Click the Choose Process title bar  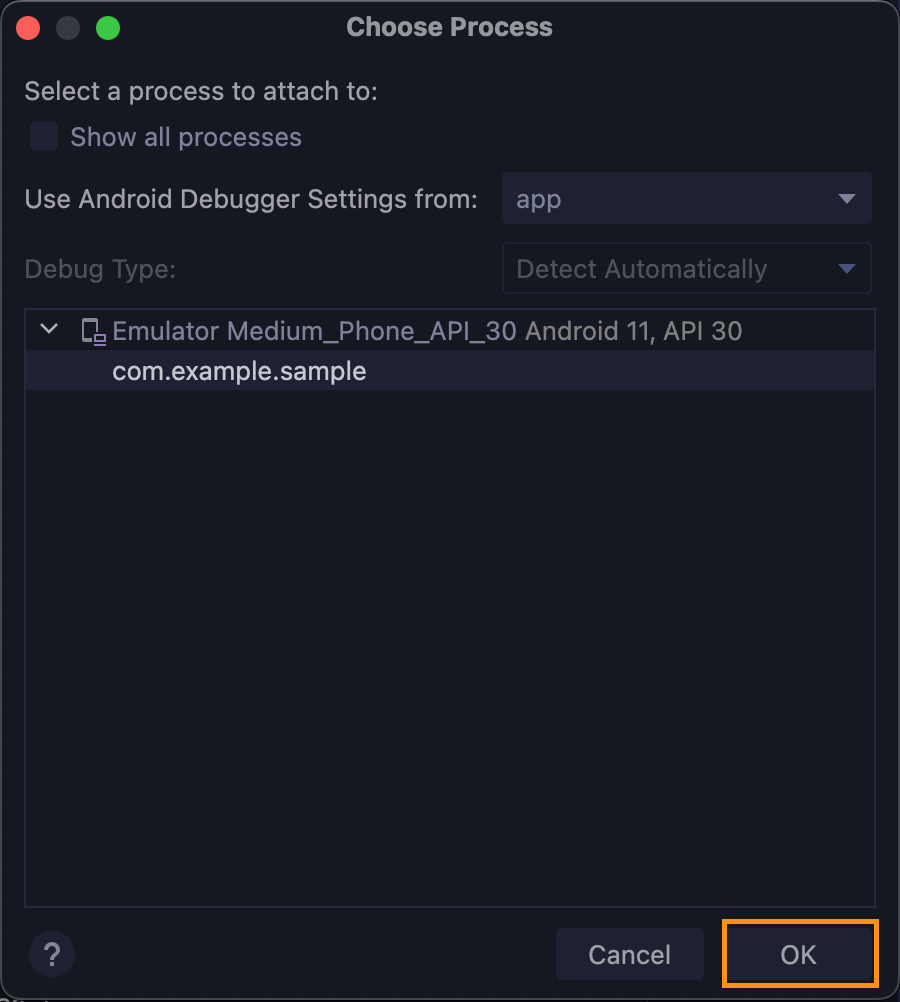[449, 27]
